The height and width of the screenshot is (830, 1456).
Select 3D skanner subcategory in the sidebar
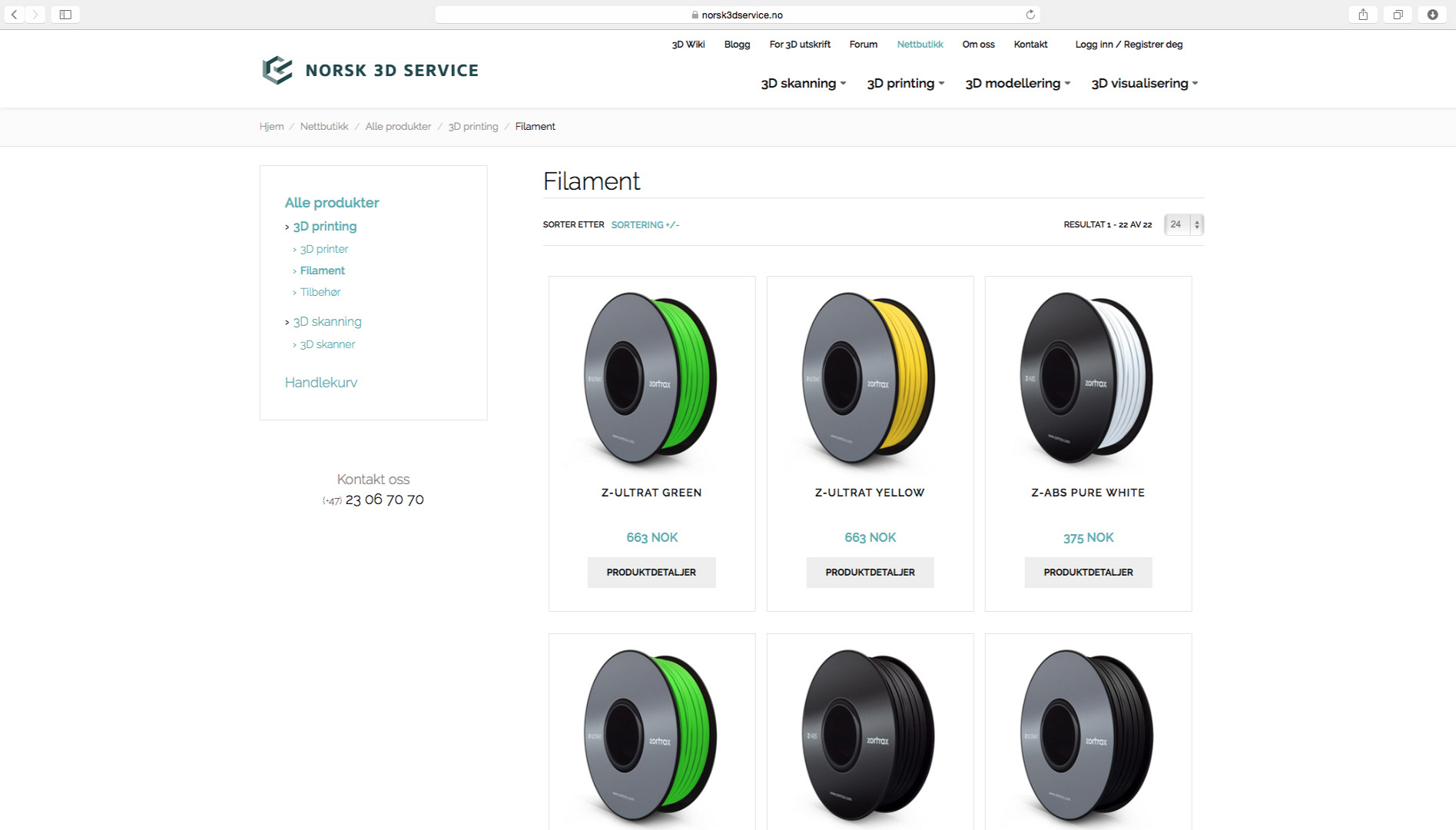point(327,344)
